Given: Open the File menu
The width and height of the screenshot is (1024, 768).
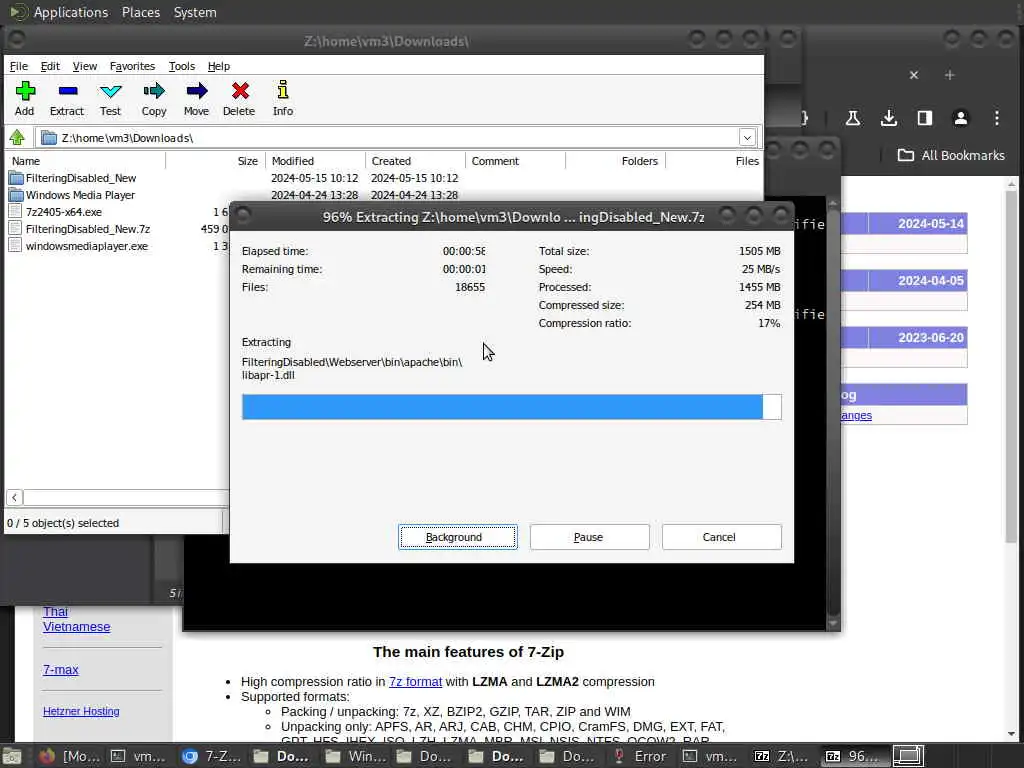Looking at the screenshot, I should 19,66.
